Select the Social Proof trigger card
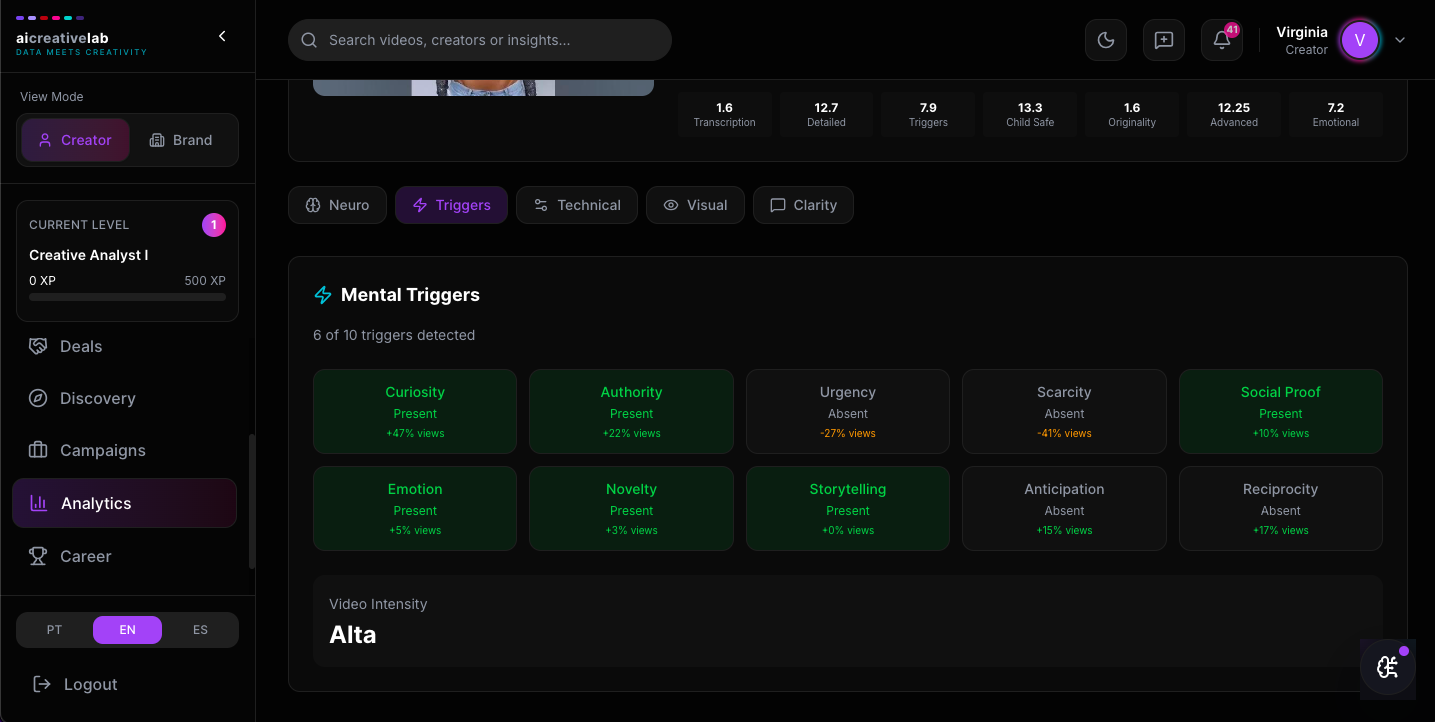The height and width of the screenshot is (722, 1435). pos(1281,412)
